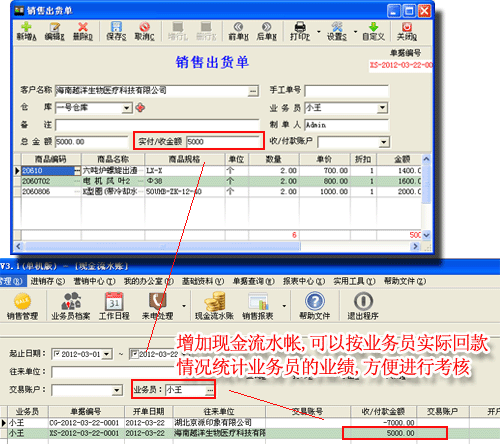Click the 新增 (add new) toolbar icon
Viewport: 500px width, 444px height.
point(26,27)
